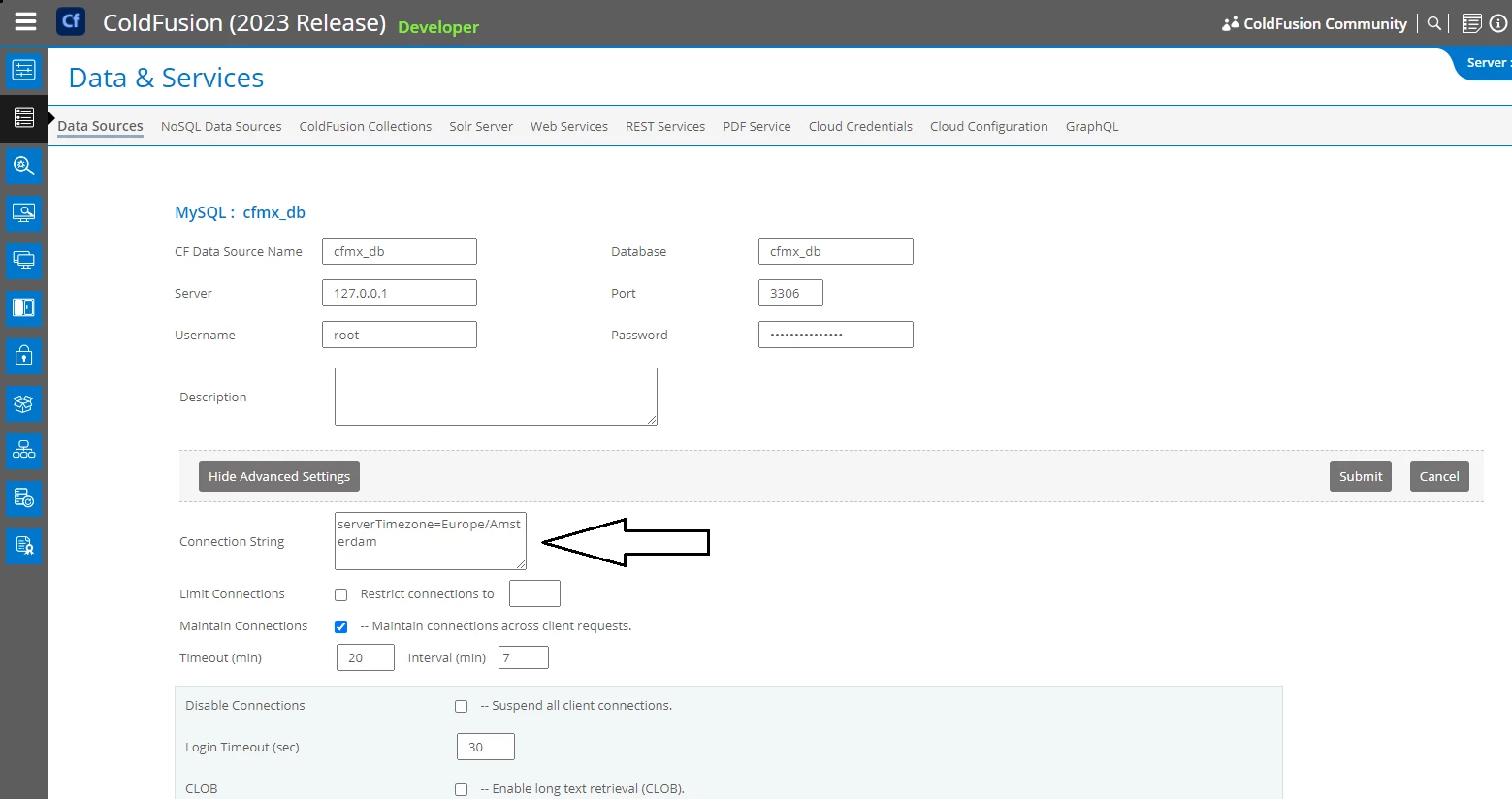The width and height of the screenshot is (1512, 799).
Task: Click the Timeout (min) field
Action: point(366,657)
